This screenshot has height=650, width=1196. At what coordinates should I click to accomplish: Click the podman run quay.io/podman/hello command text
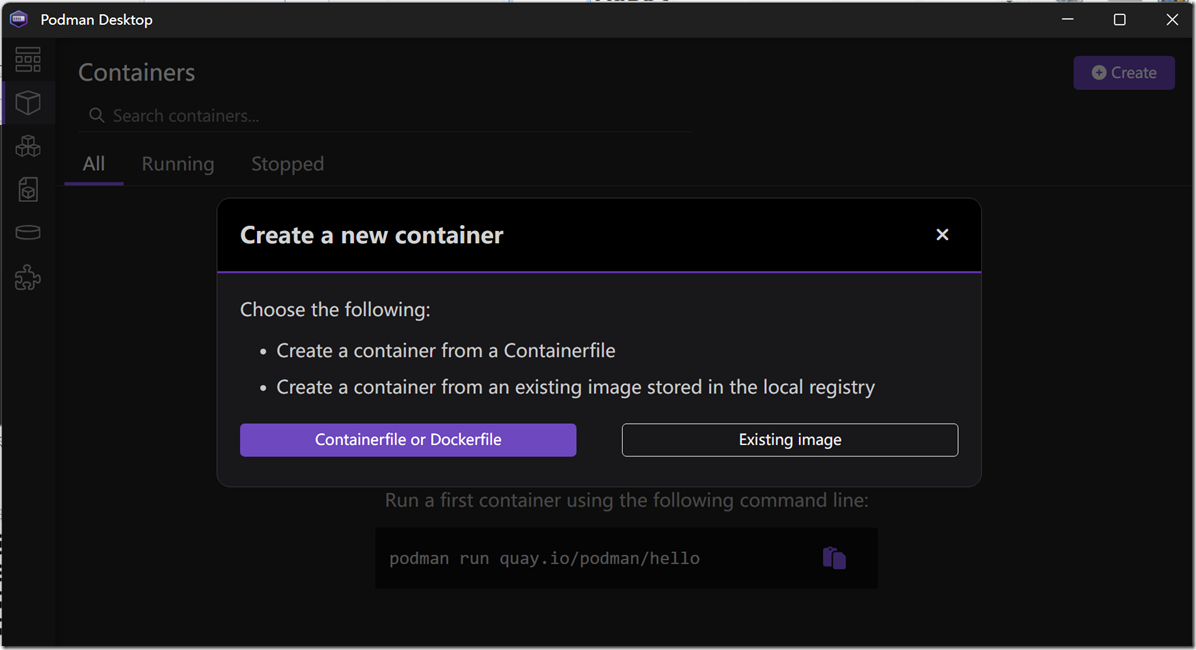tap(544, 558)
